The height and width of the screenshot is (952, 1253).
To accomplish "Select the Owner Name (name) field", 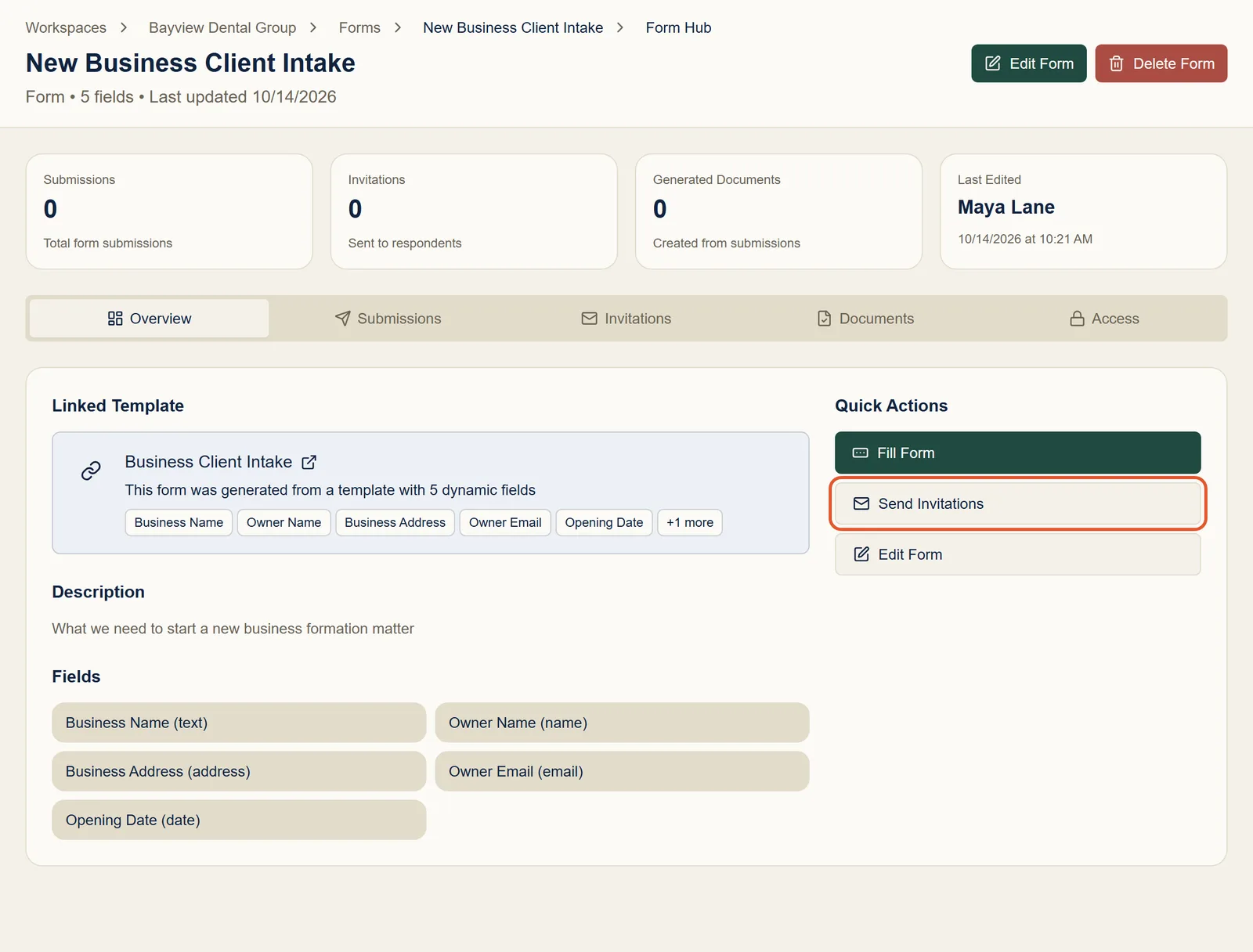I will click(x=622, y=723).
